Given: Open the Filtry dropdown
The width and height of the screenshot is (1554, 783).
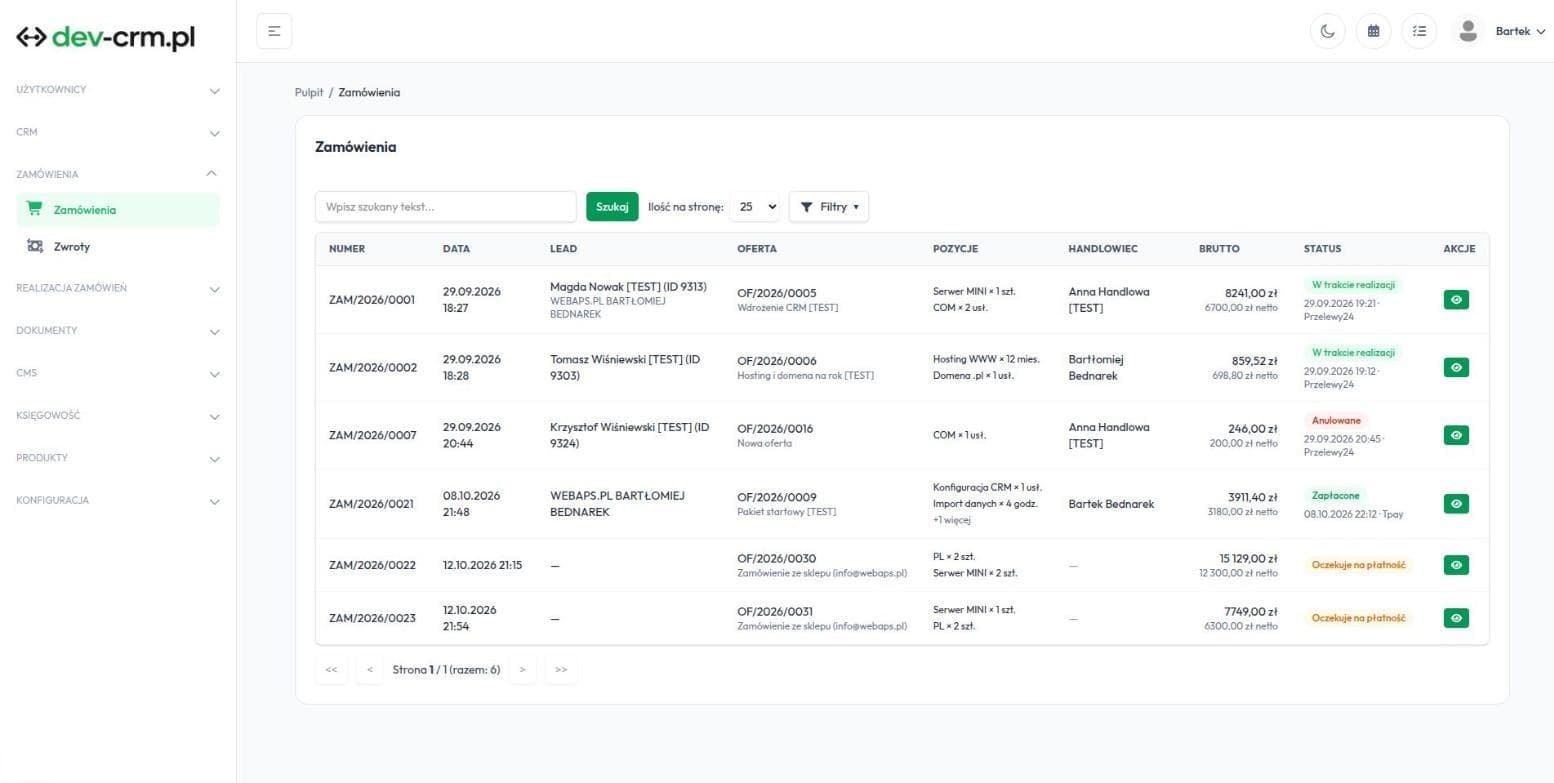Looking at the screenshot, I should point(829,207).
